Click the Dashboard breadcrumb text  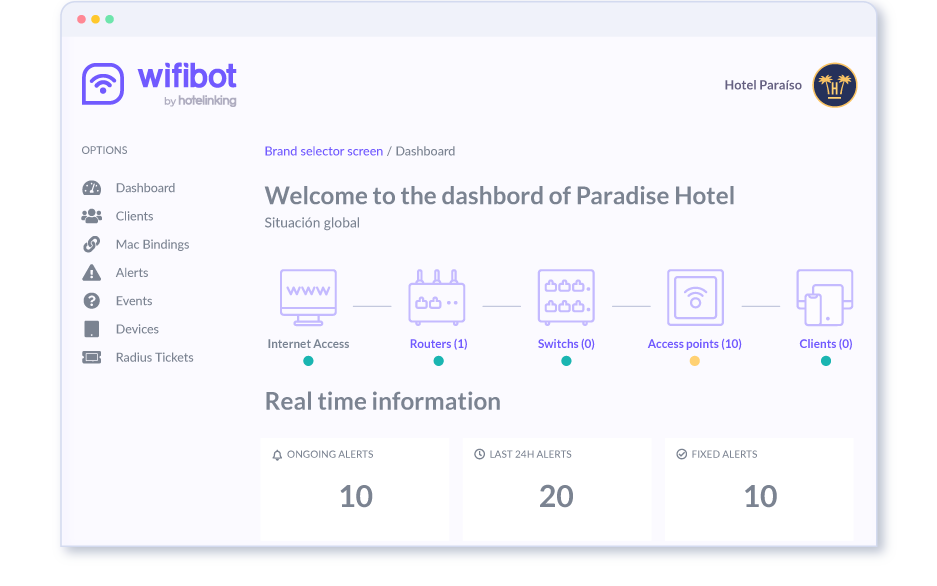(x=425, y=151)
